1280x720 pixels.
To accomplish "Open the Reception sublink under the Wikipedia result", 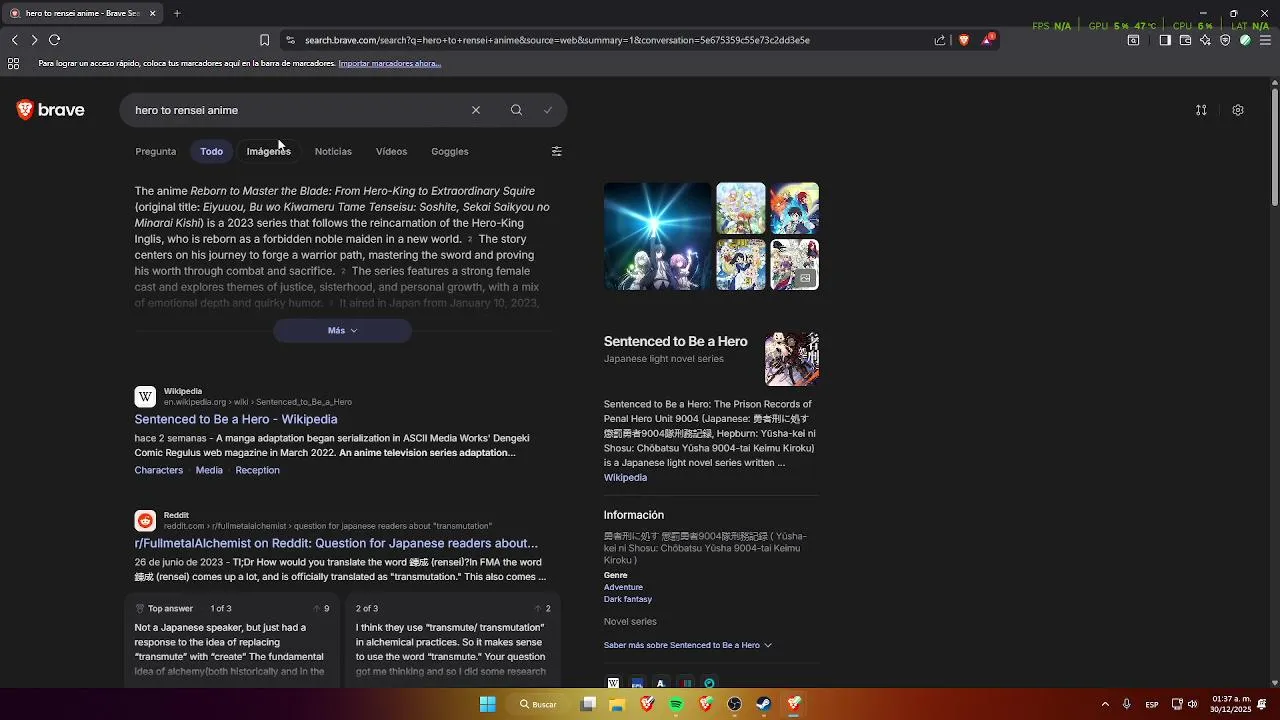I will (257, 470).
